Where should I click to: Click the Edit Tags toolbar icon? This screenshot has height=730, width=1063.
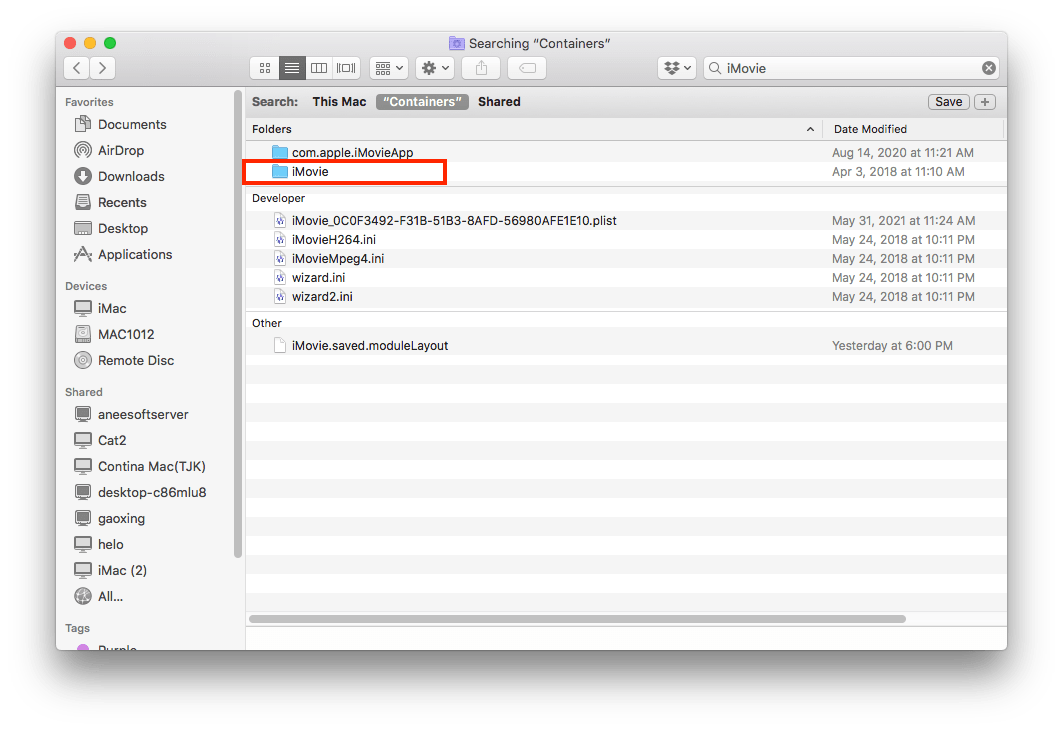coord(526,67)
